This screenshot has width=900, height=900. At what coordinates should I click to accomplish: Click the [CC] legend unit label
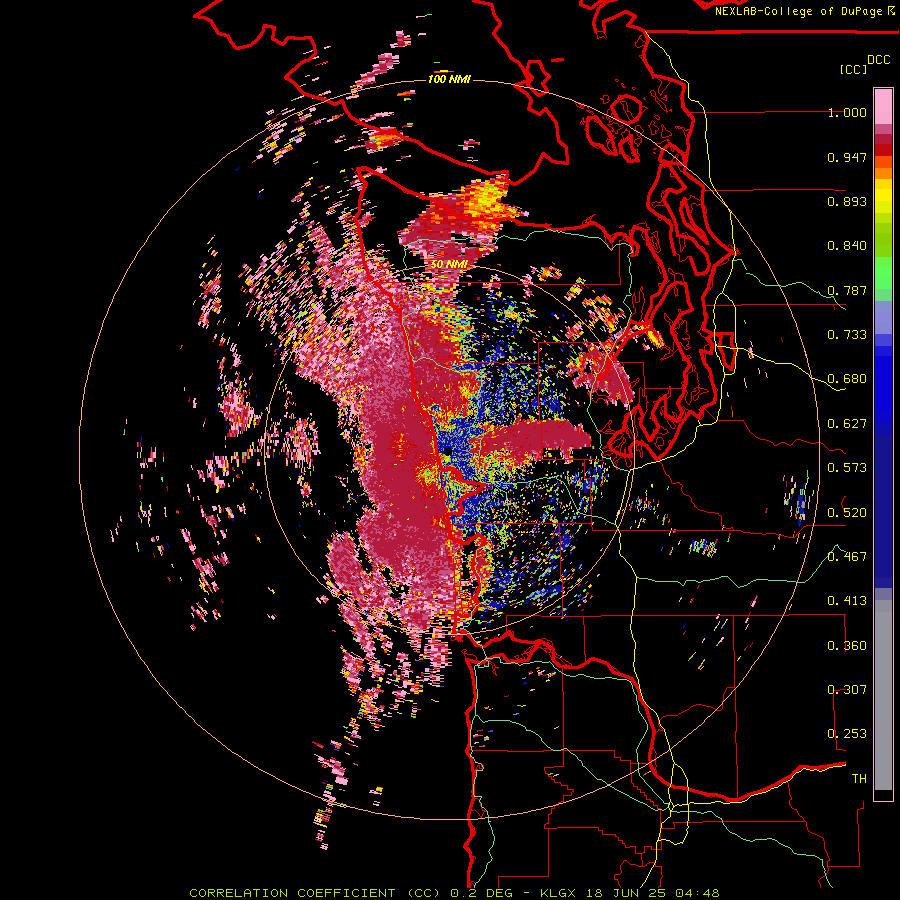[x=853, y=69]
